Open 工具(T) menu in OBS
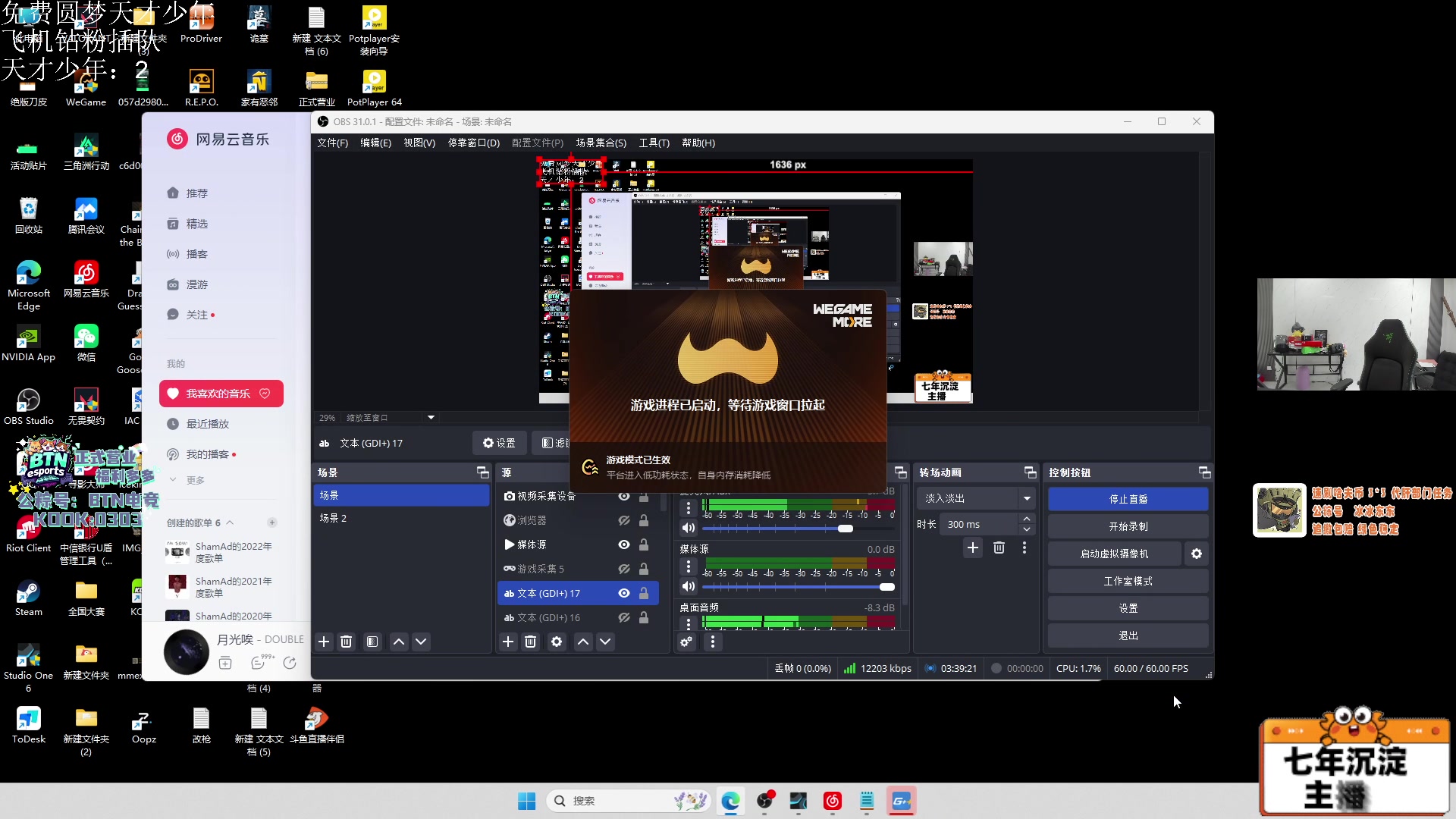The image size is (1456, 819). pos(654,143)
